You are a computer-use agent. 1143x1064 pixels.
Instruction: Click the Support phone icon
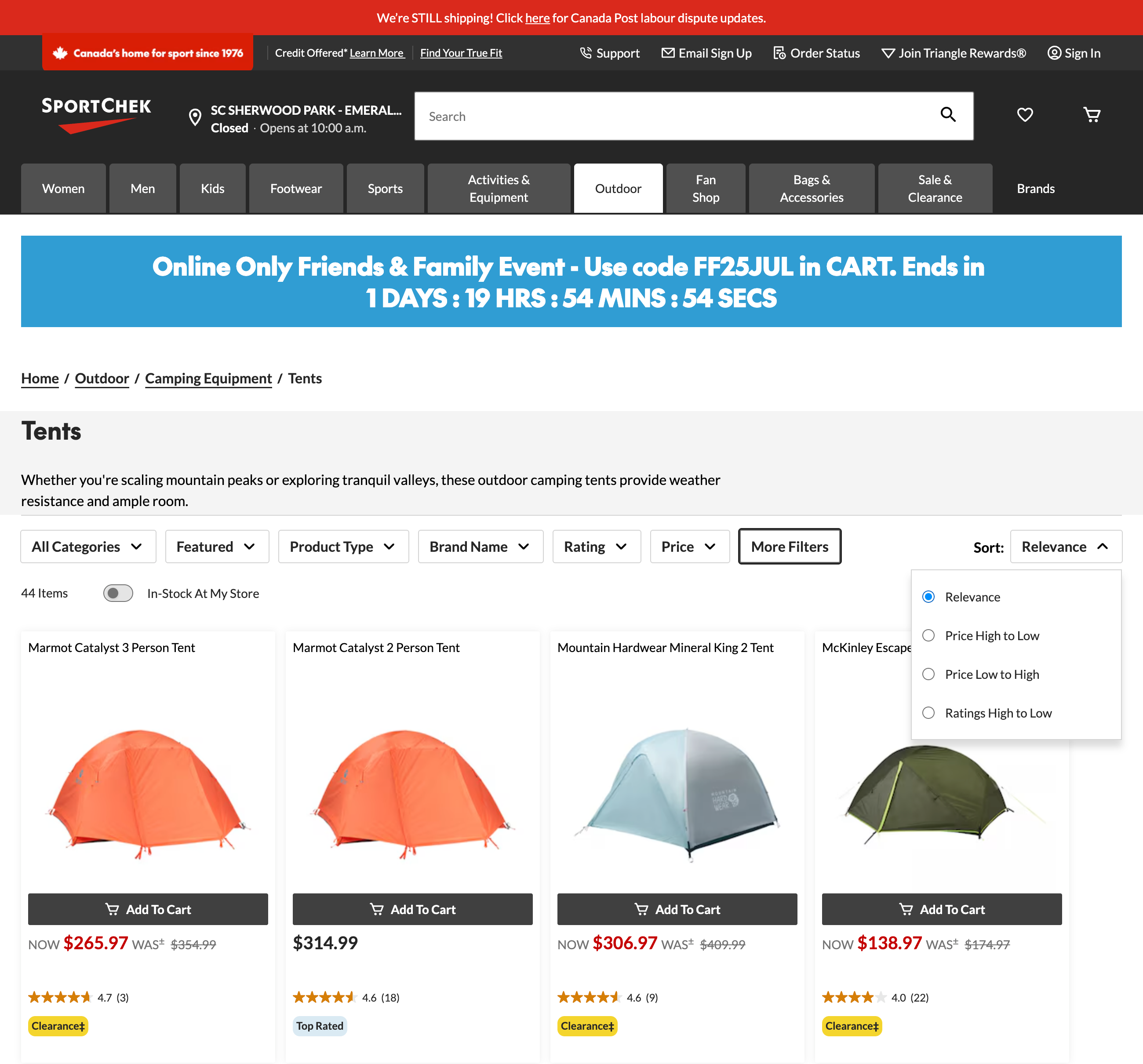[586, 52]
